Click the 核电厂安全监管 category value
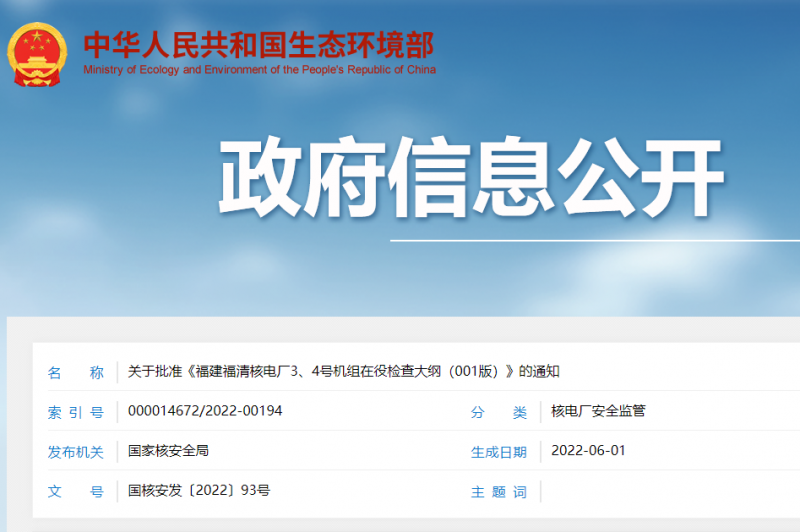This screenshot has width=800, height=532. pos(598,411)
